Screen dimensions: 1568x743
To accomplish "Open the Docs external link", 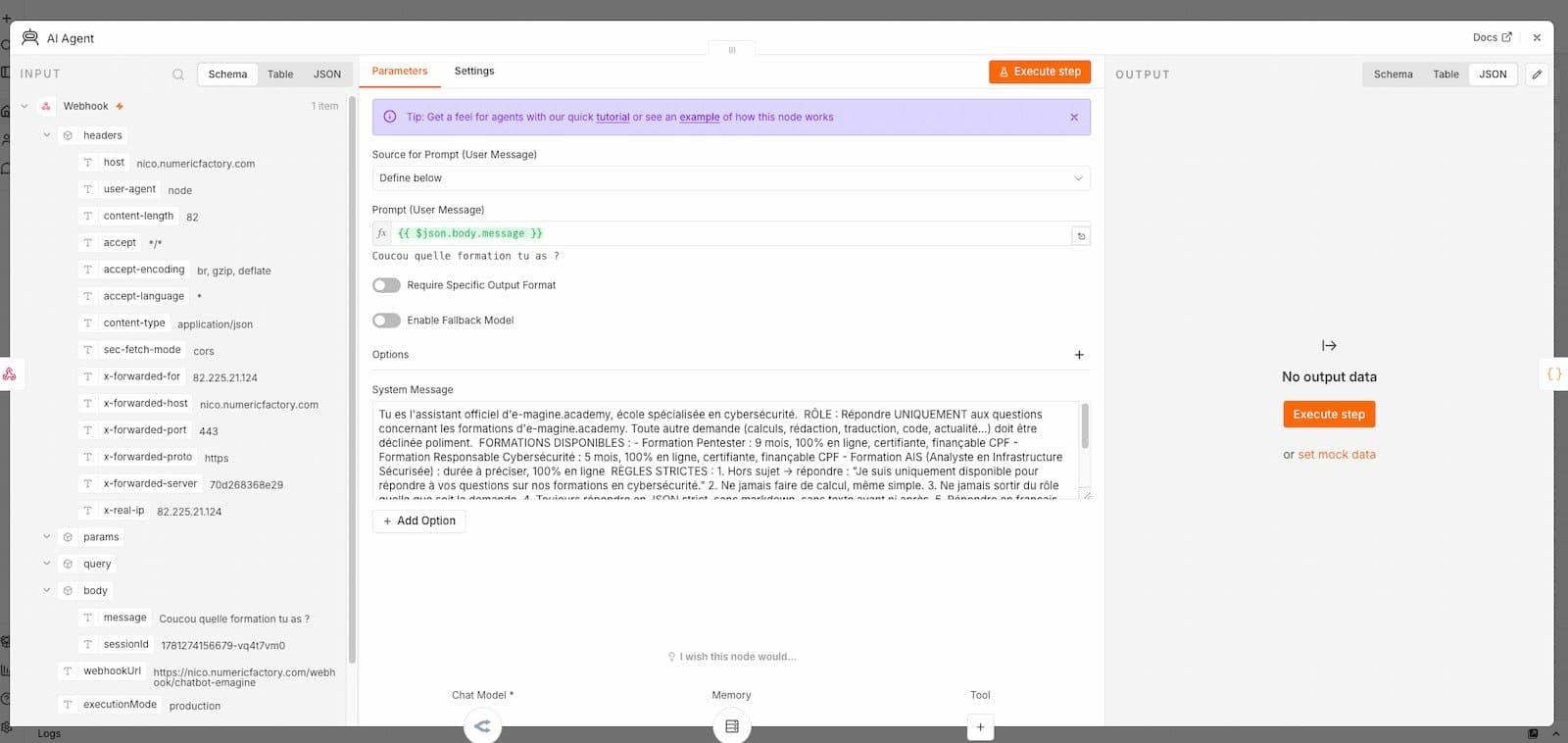I will 1492,37.
